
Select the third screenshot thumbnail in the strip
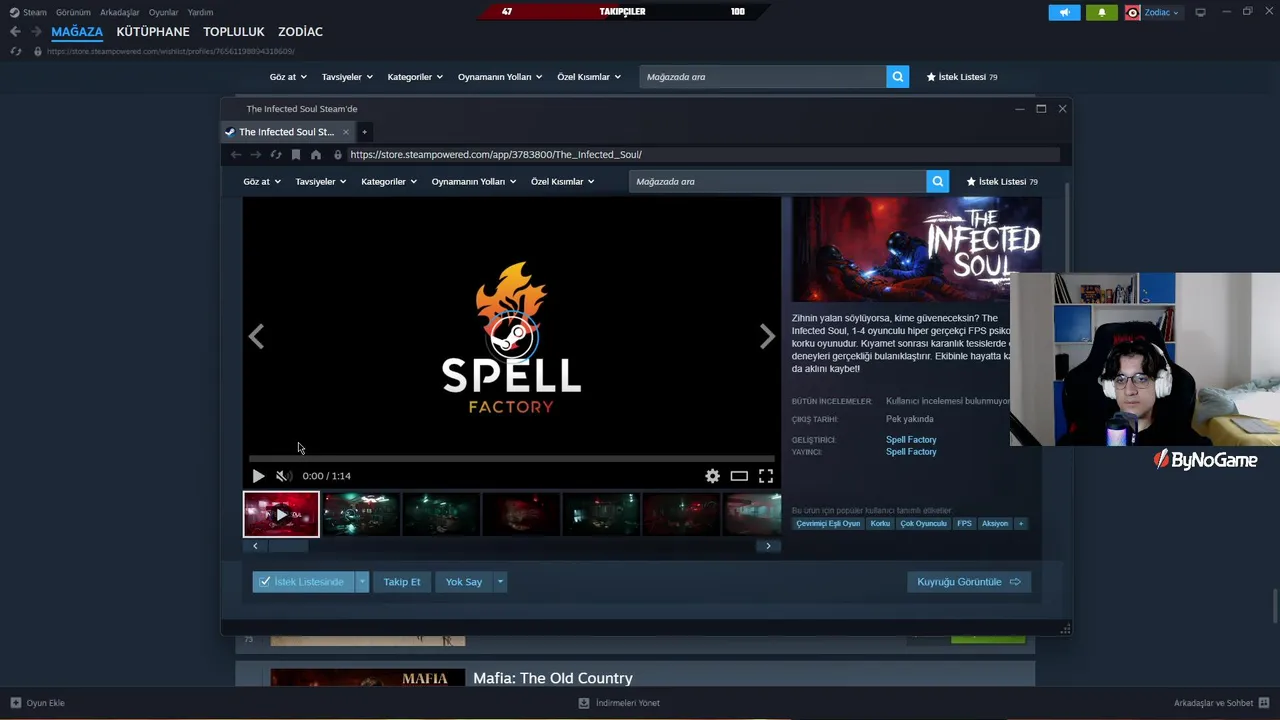(441, 514)
